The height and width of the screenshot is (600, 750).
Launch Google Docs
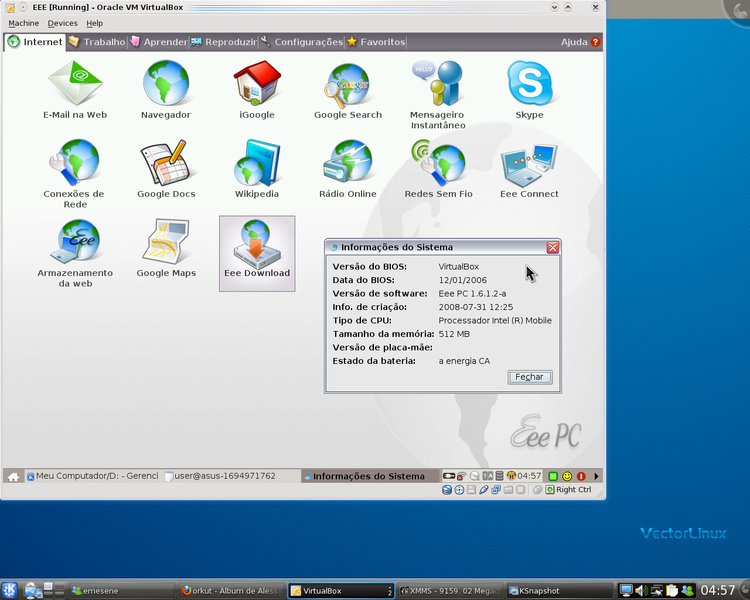tap(166, 168)
